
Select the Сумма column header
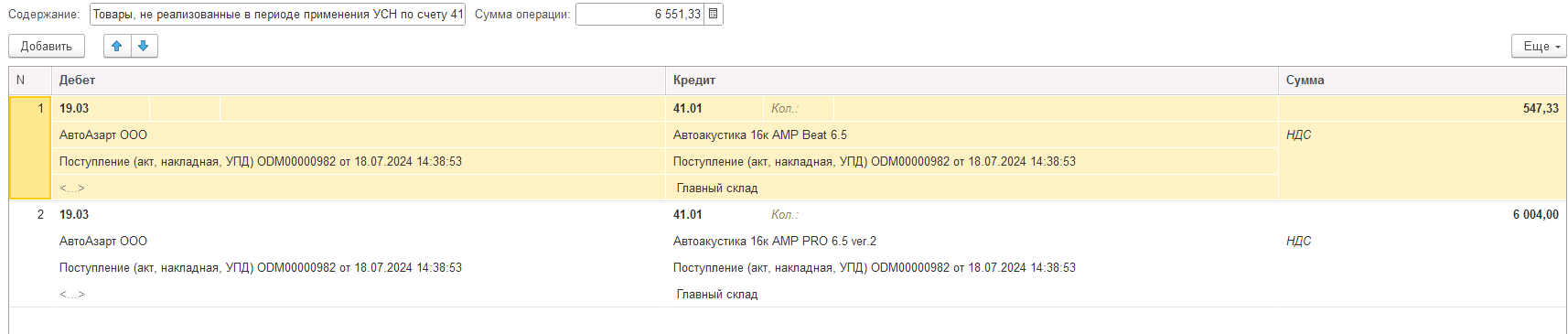[x=1423, y=81]
